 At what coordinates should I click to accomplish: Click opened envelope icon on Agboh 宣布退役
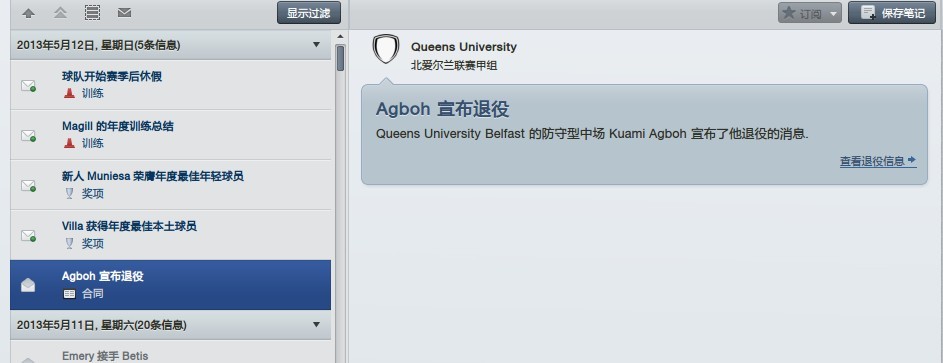pyautogui.click(x=28, y=285)
